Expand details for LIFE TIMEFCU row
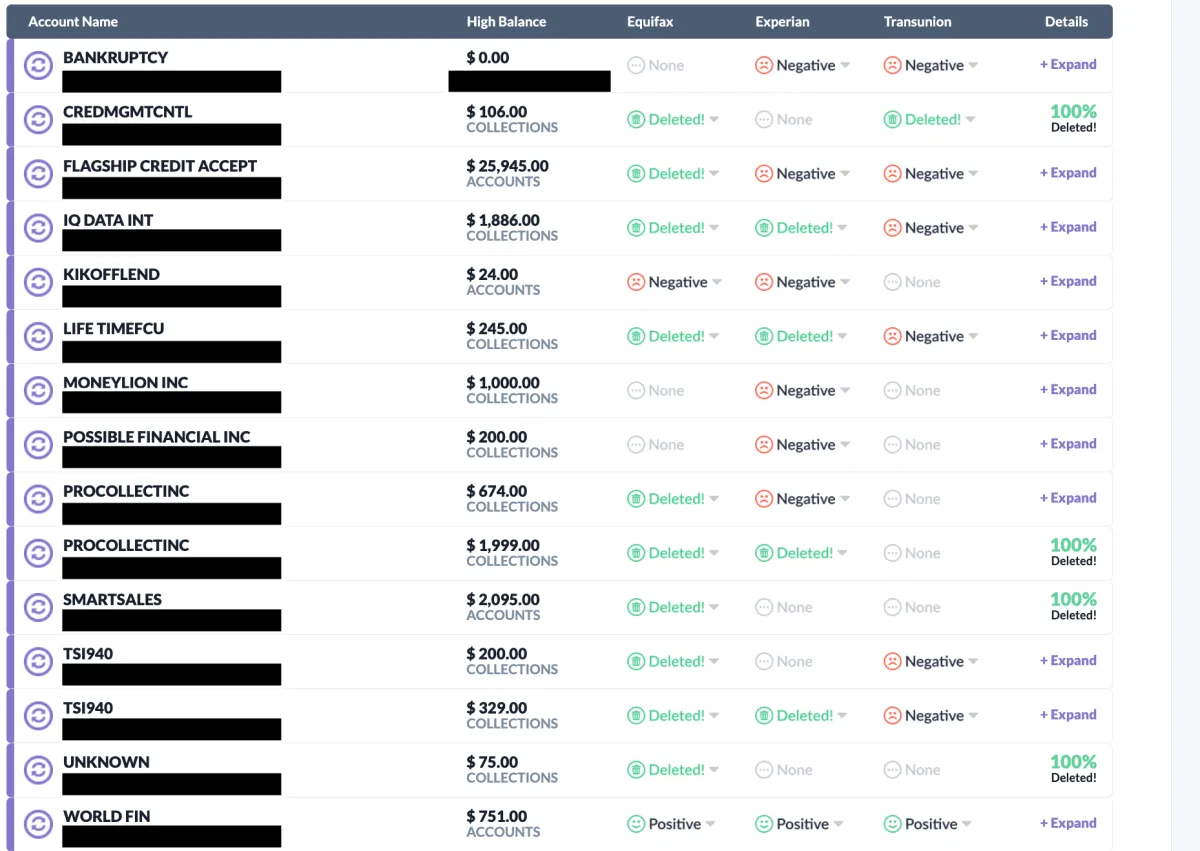The image size is (1200, 851). pos(1068,335)
